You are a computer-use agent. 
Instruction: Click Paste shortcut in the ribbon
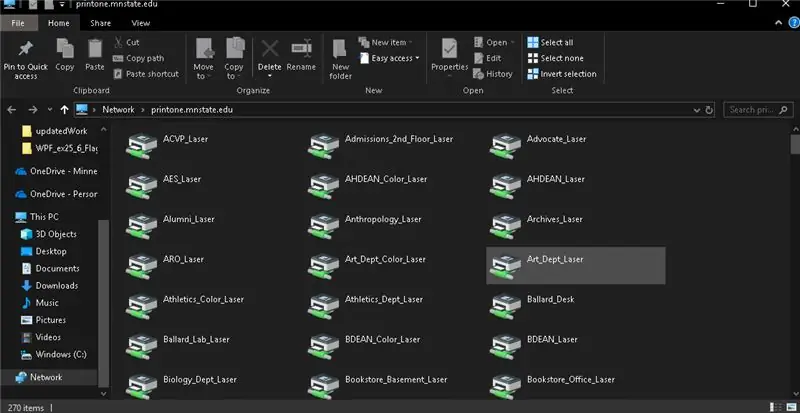146,74
